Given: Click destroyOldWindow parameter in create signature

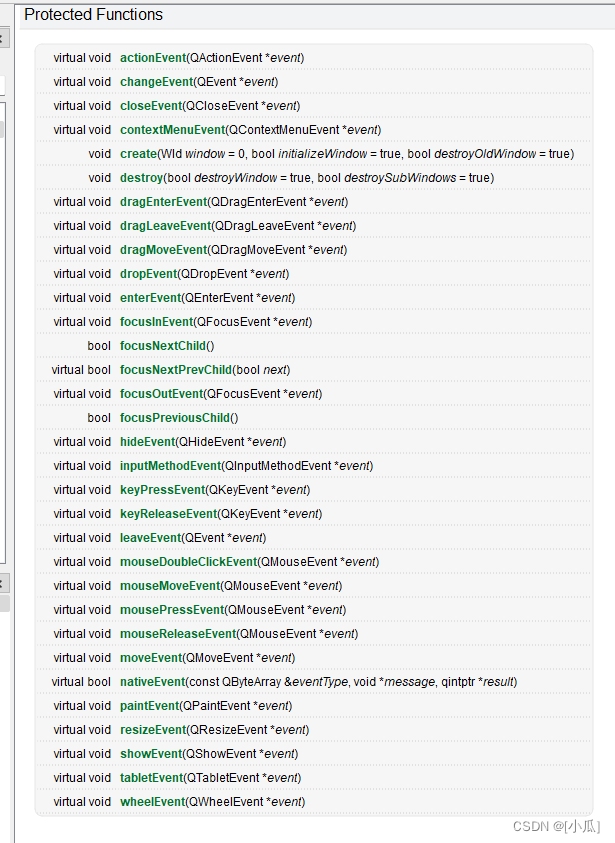Looking at the screenshot, I should [x=485, y=154].
